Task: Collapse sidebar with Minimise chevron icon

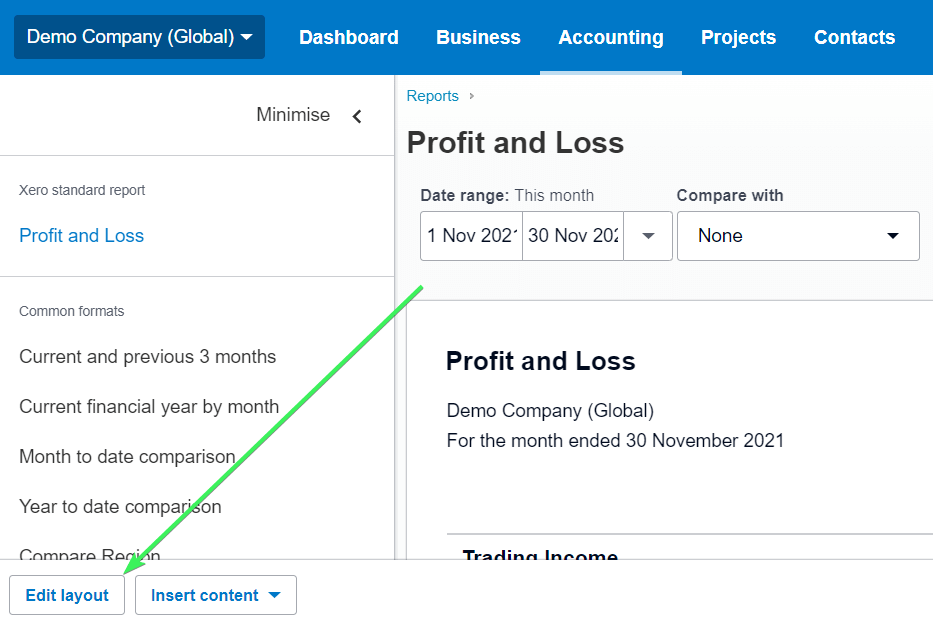Action: pos(357,116)
